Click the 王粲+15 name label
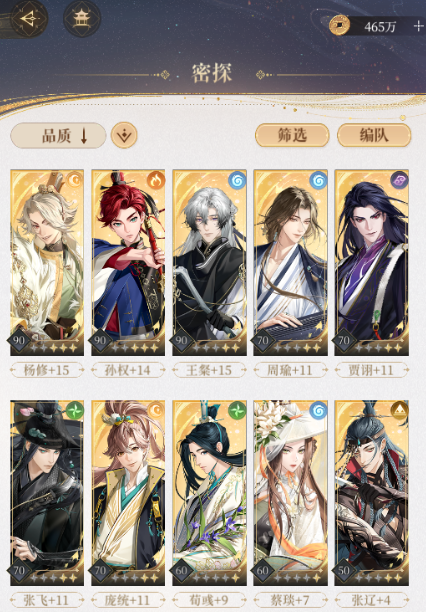The height and width of the screenshot is (612, 426). (x=209, y=370)
